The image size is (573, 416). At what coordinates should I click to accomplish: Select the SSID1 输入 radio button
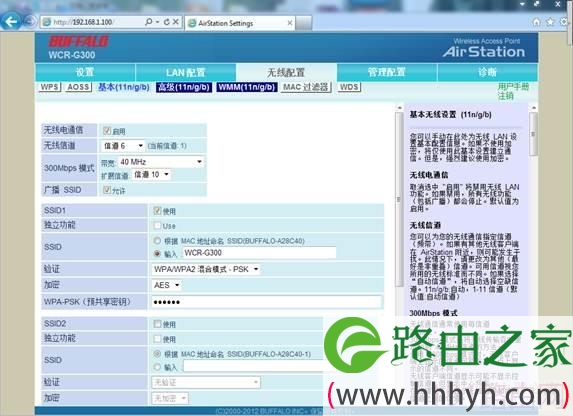click(x=157, y=253)
